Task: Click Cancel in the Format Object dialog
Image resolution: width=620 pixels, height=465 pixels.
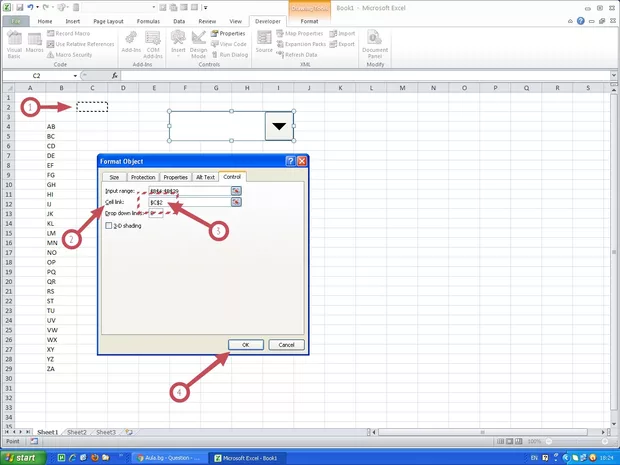Action: (286, 345)
